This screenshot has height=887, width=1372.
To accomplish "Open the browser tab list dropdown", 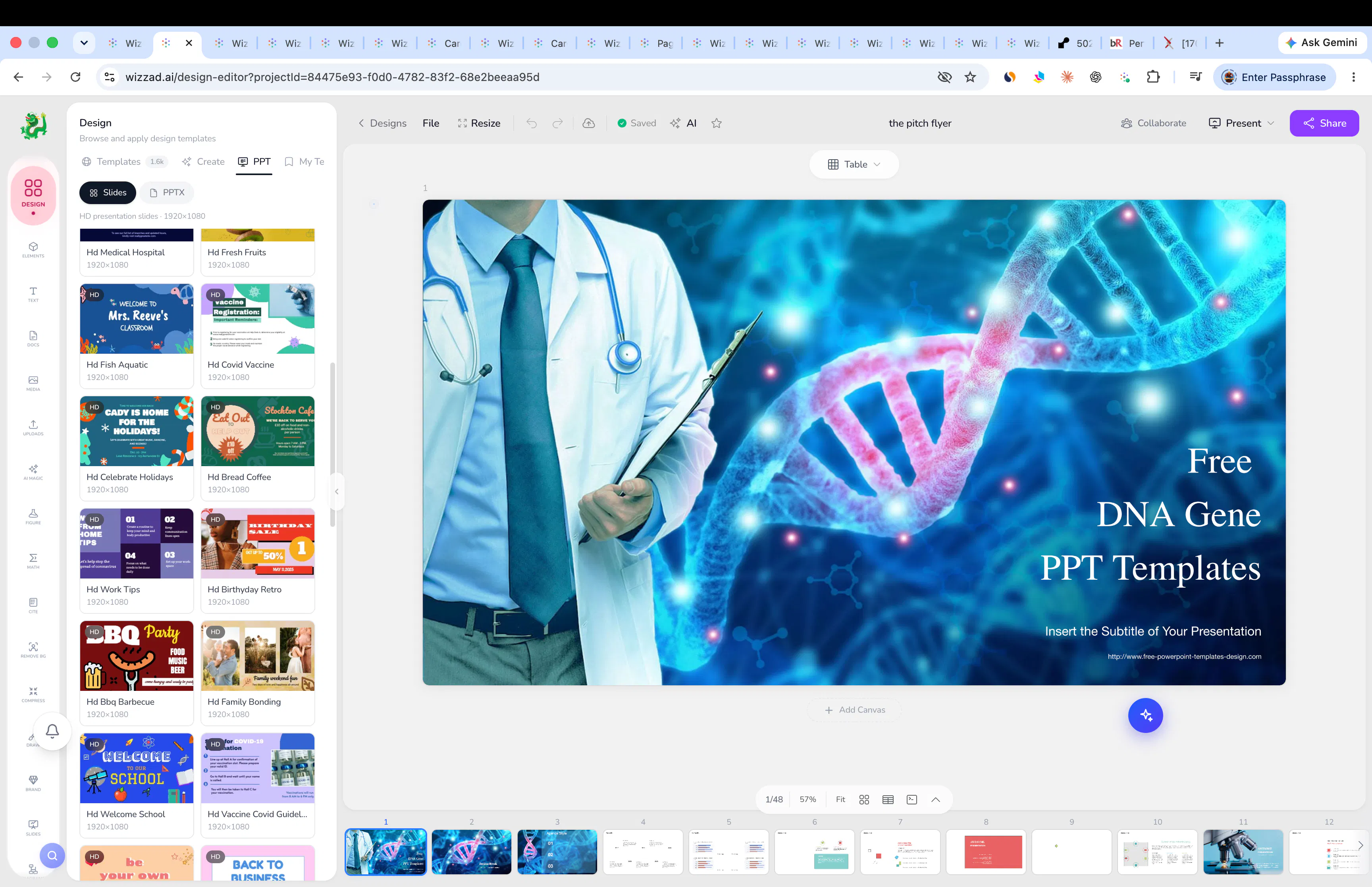I will (x=84, y=42).
